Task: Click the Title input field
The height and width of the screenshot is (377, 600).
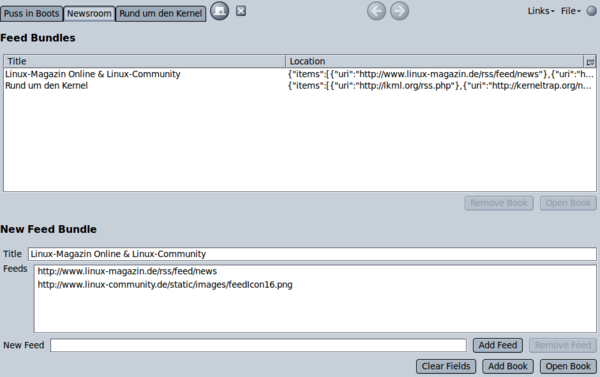Action: [x=312, y=254]
